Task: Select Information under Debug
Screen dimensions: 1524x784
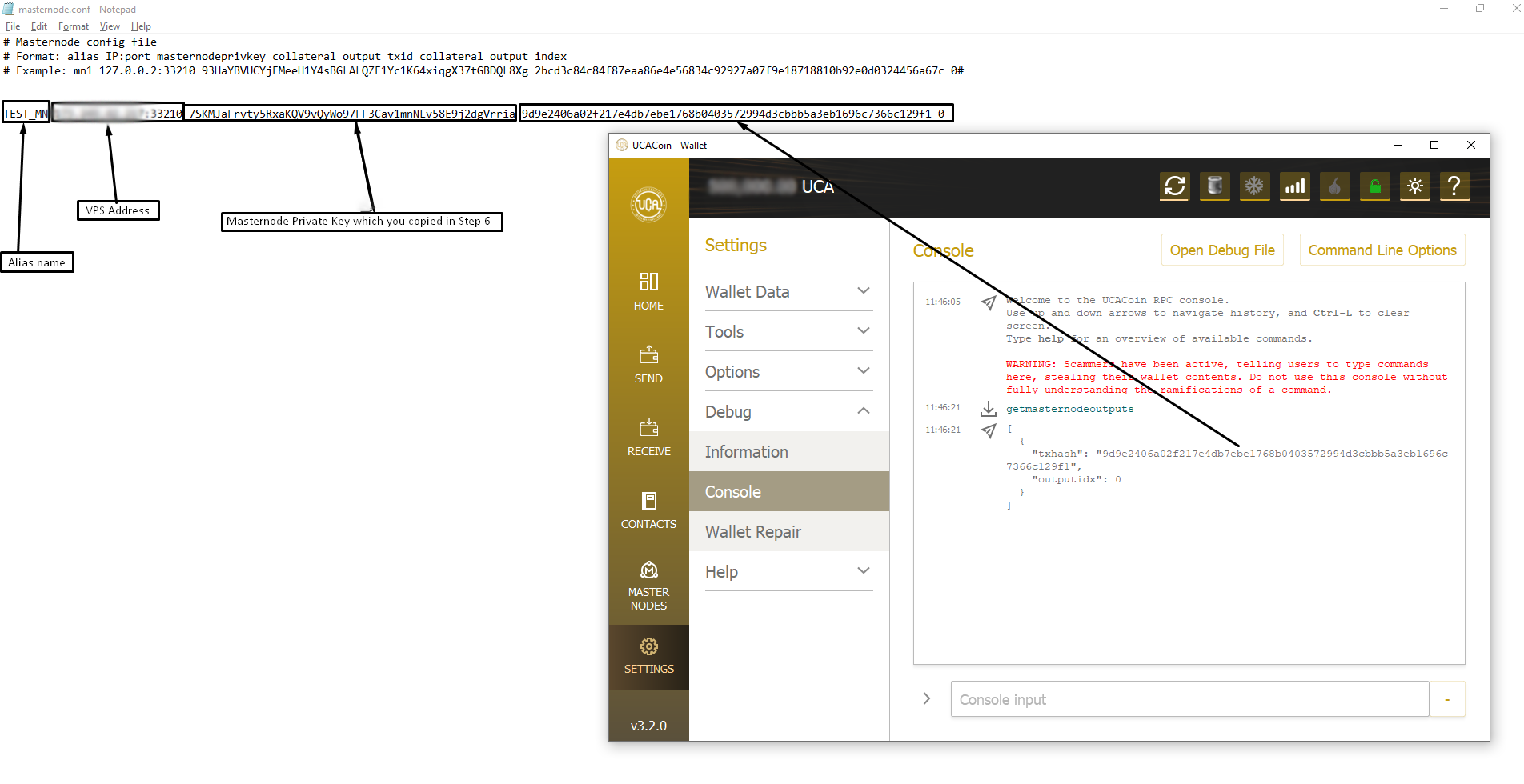Action: point(789,451)
